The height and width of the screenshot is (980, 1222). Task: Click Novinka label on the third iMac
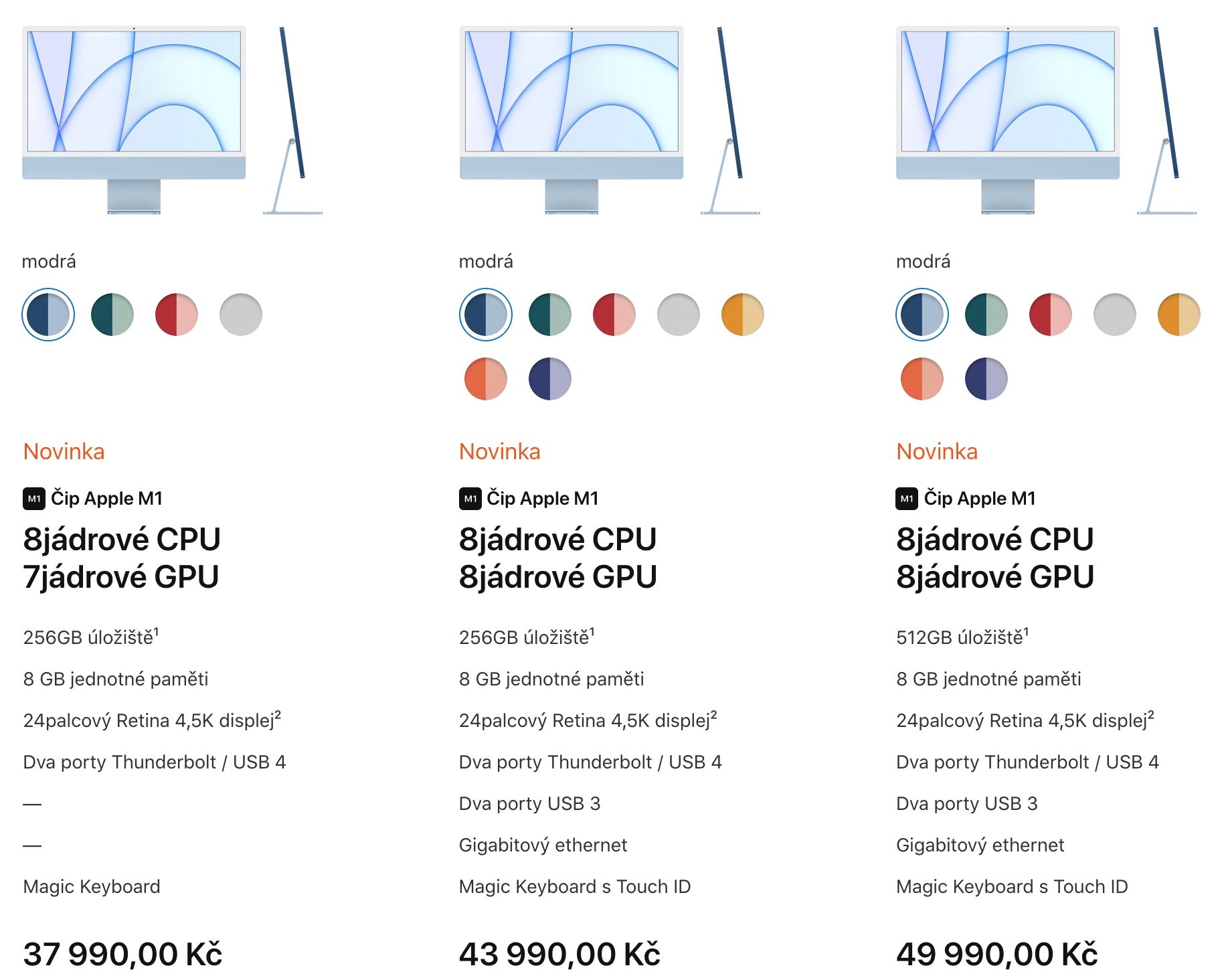(x=937, y=452)
